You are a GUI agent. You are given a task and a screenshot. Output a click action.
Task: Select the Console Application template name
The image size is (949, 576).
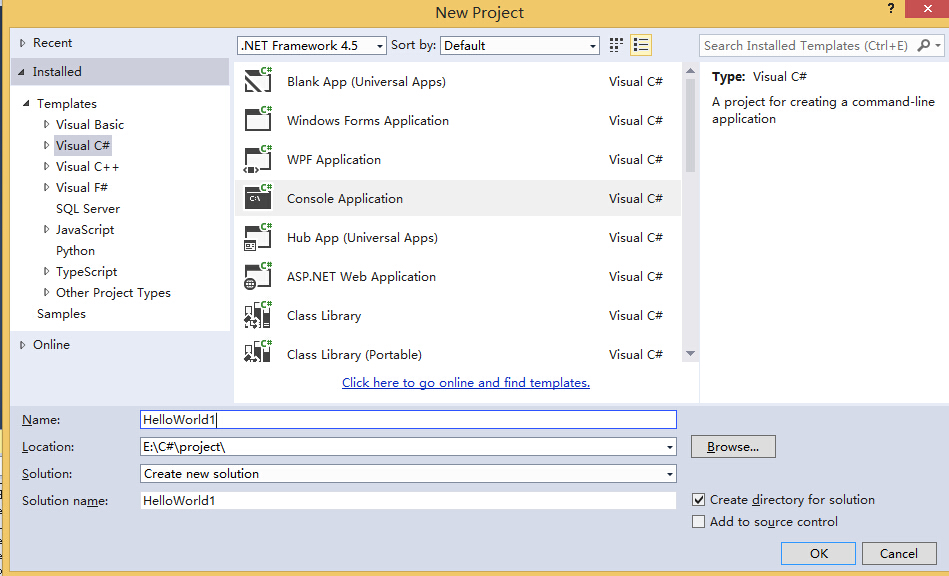click(344, 198)
